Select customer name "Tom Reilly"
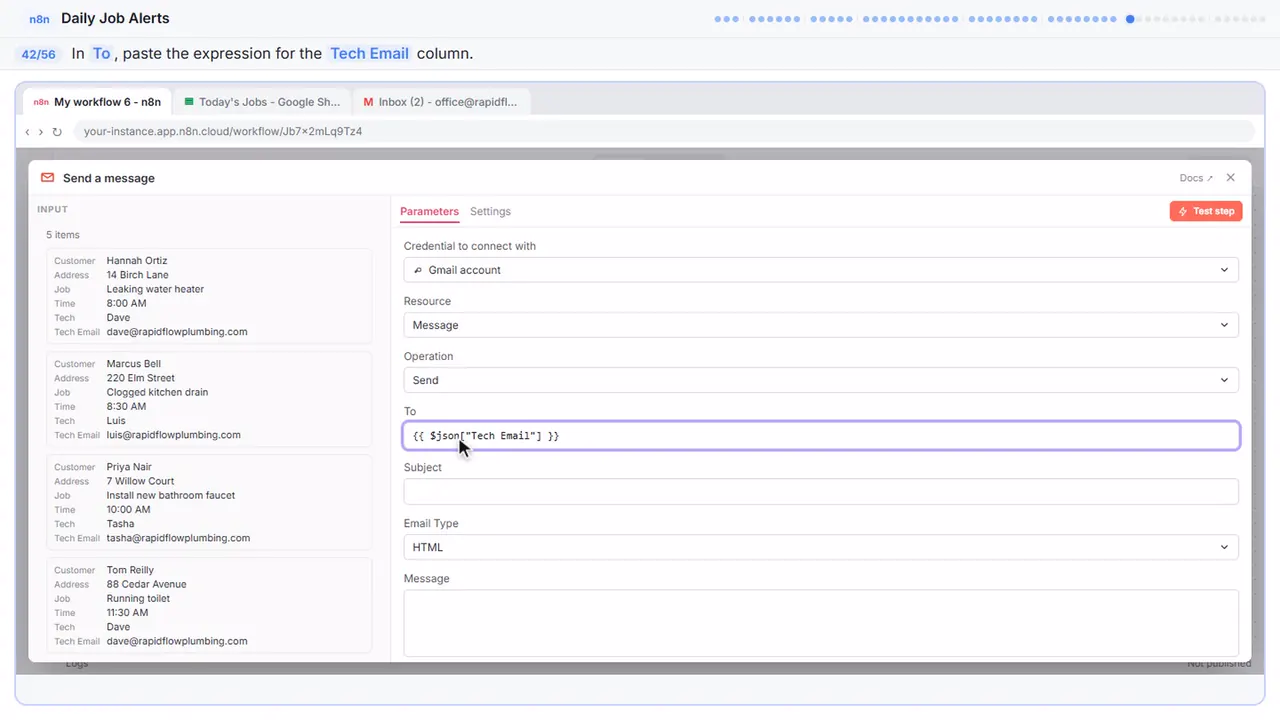 (x=131, y=570)
